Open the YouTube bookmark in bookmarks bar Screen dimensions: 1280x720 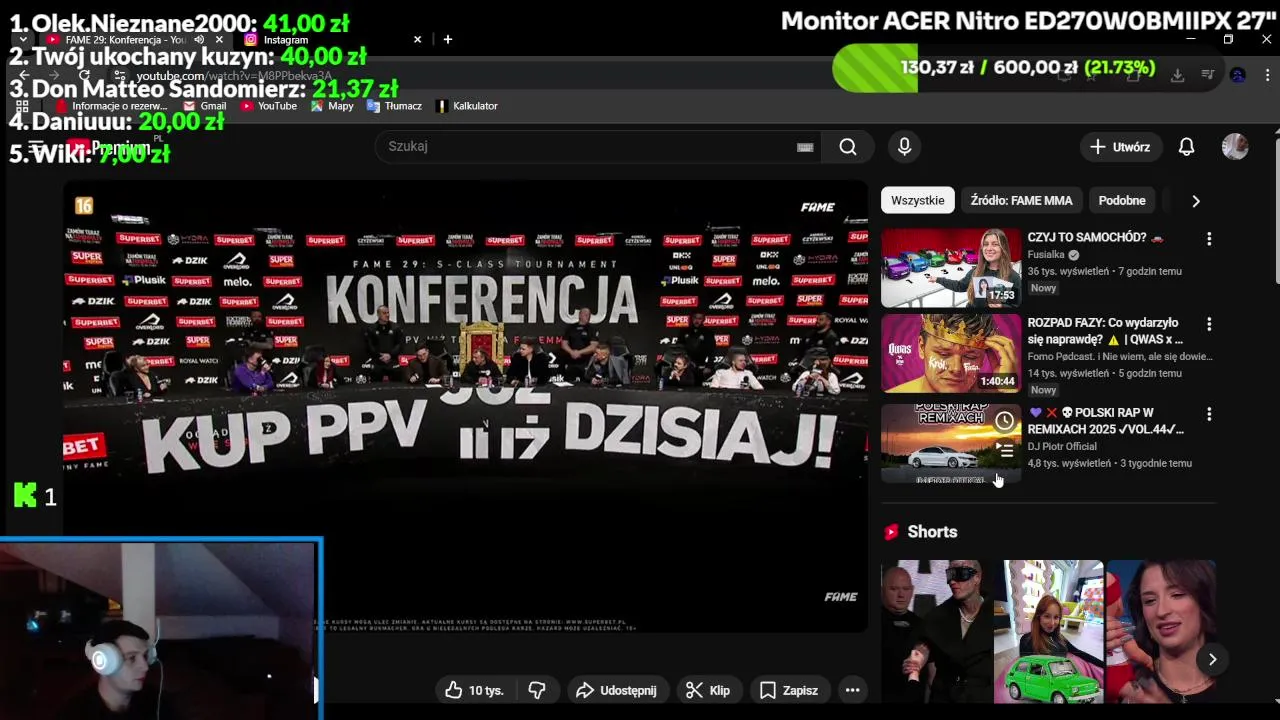268,106
